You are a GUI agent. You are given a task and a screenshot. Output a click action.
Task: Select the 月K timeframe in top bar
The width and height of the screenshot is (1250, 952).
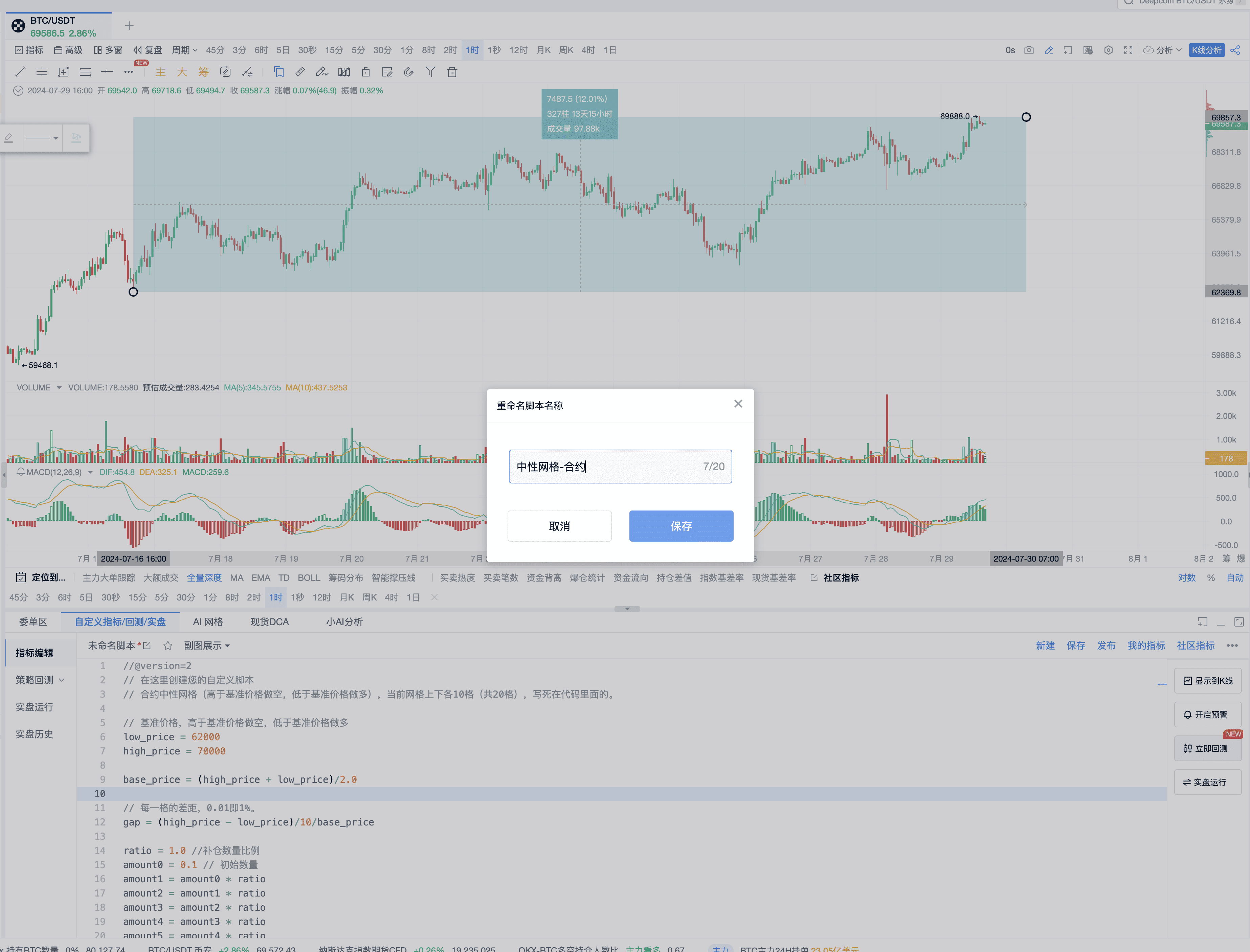543,50
